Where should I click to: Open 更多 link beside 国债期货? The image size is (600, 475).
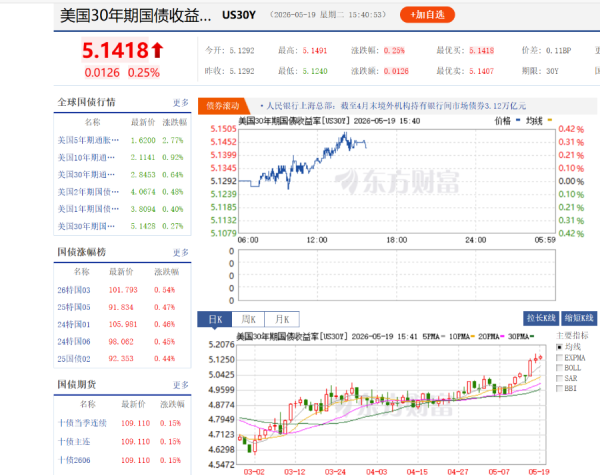[x=181, y=385]
